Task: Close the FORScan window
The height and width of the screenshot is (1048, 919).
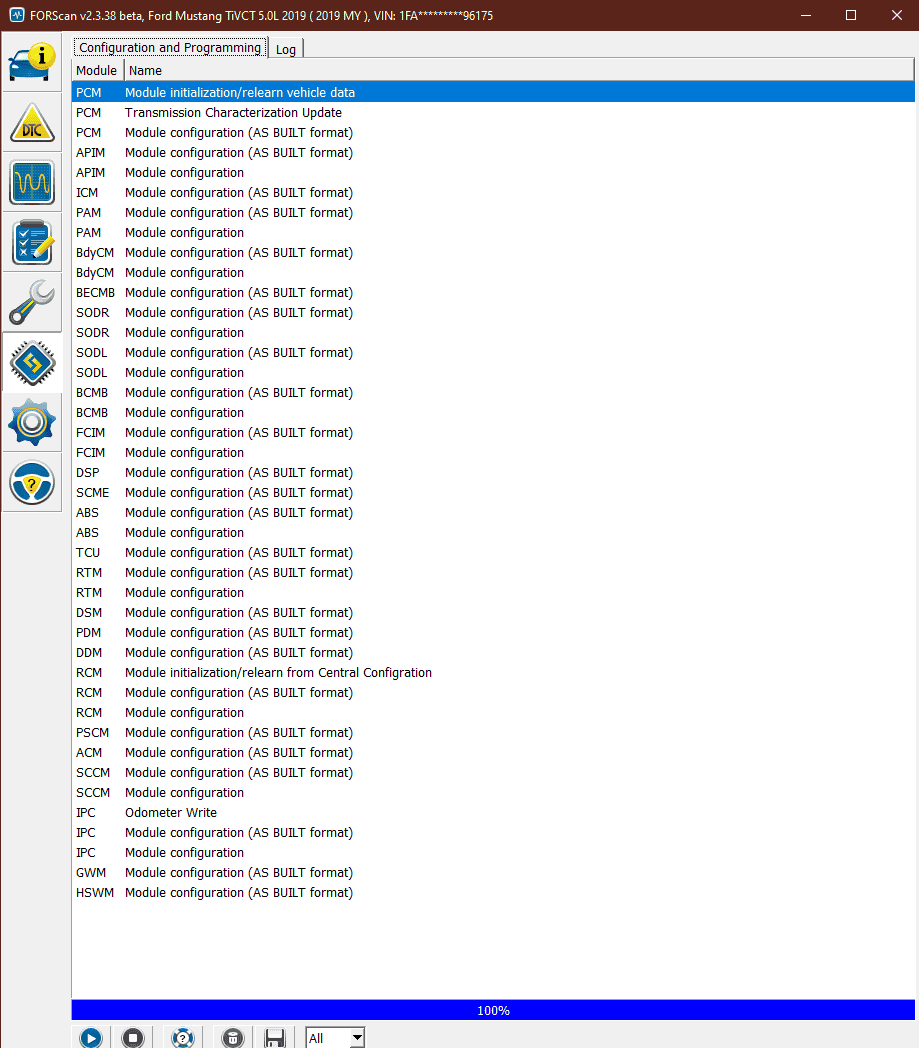Action: coord(896,15)
